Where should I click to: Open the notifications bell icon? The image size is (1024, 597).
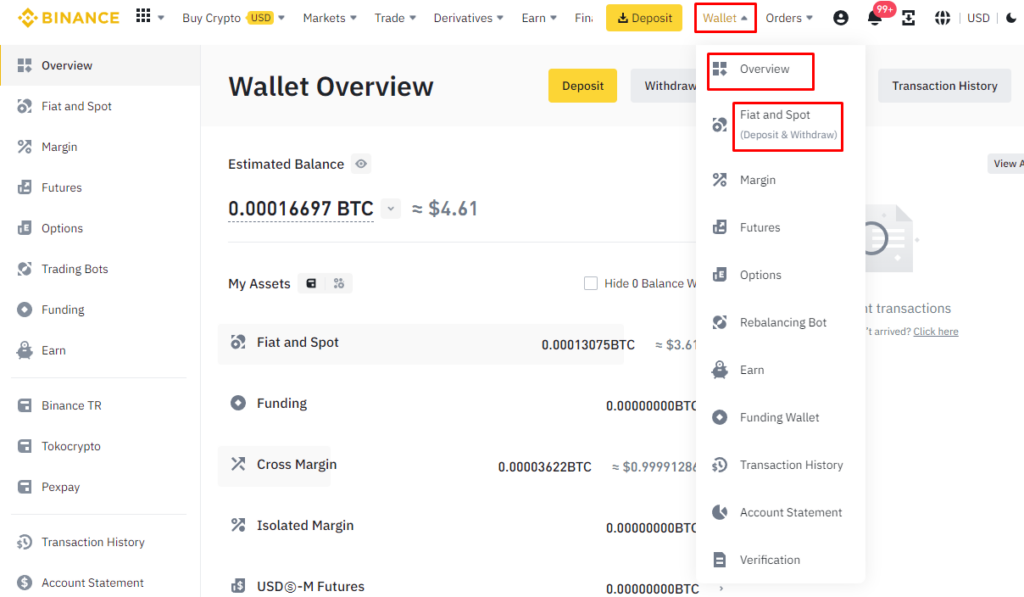tap(874, 18)
